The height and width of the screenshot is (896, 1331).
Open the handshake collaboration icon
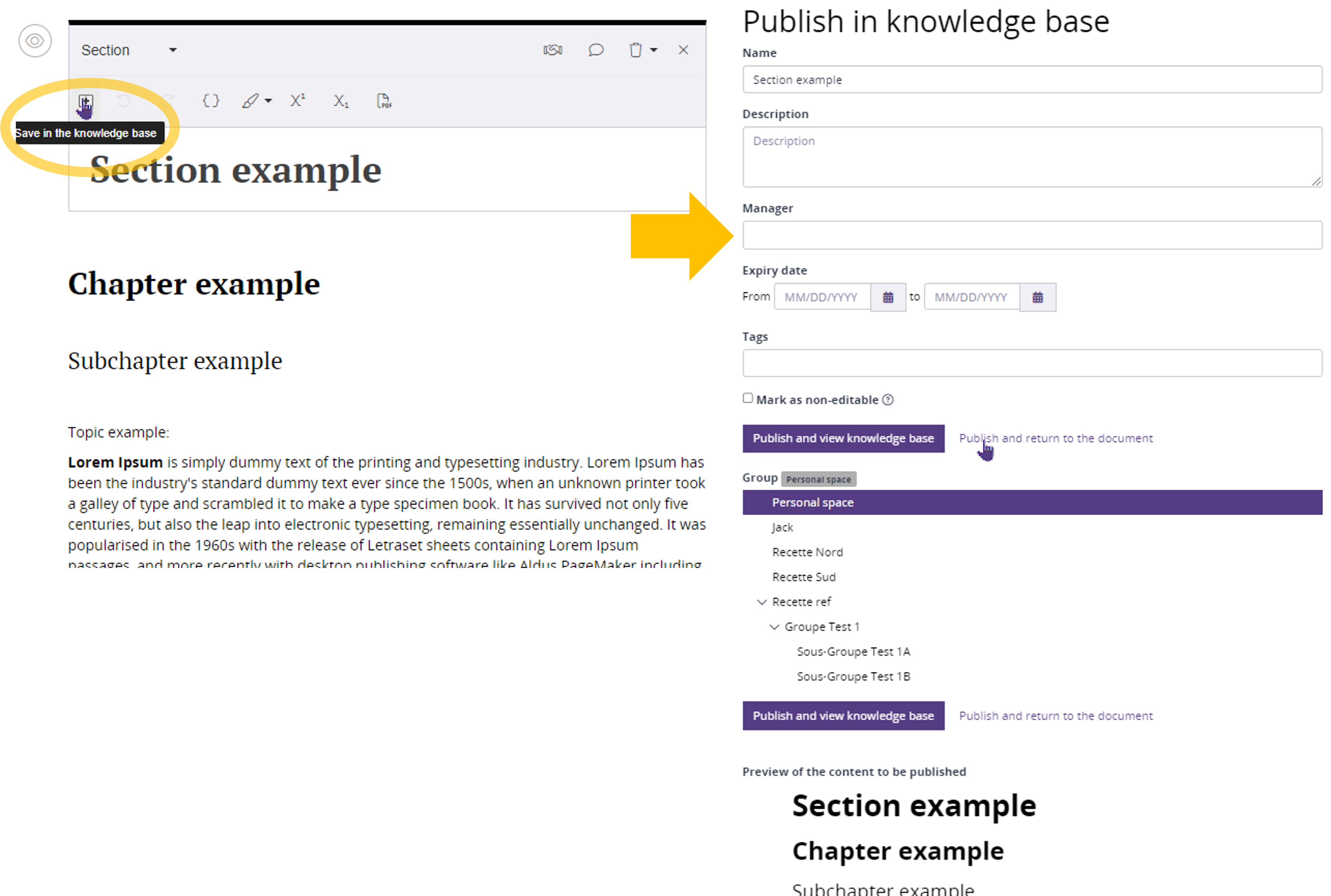(x=553, y=50)
